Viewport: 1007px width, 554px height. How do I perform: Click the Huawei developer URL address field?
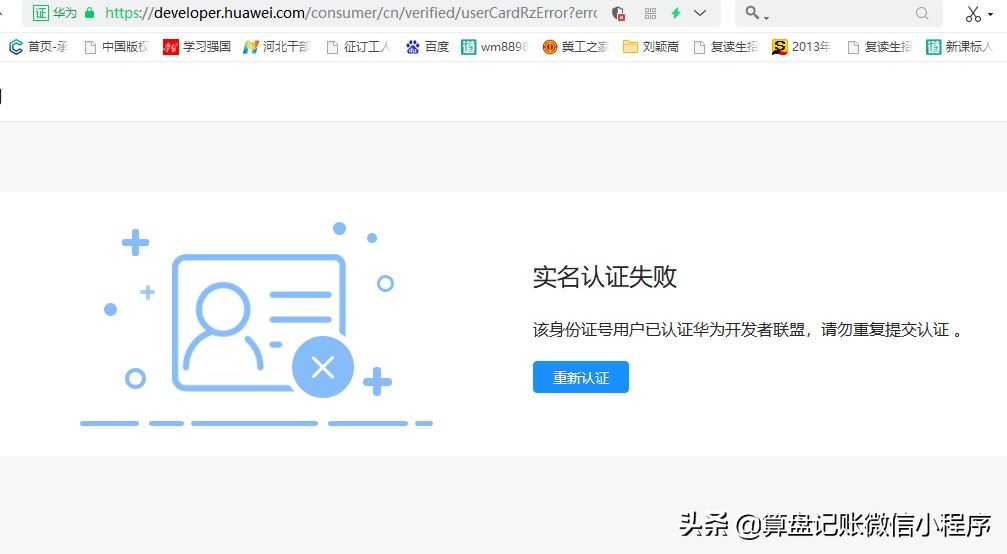[x=351, y=13]
